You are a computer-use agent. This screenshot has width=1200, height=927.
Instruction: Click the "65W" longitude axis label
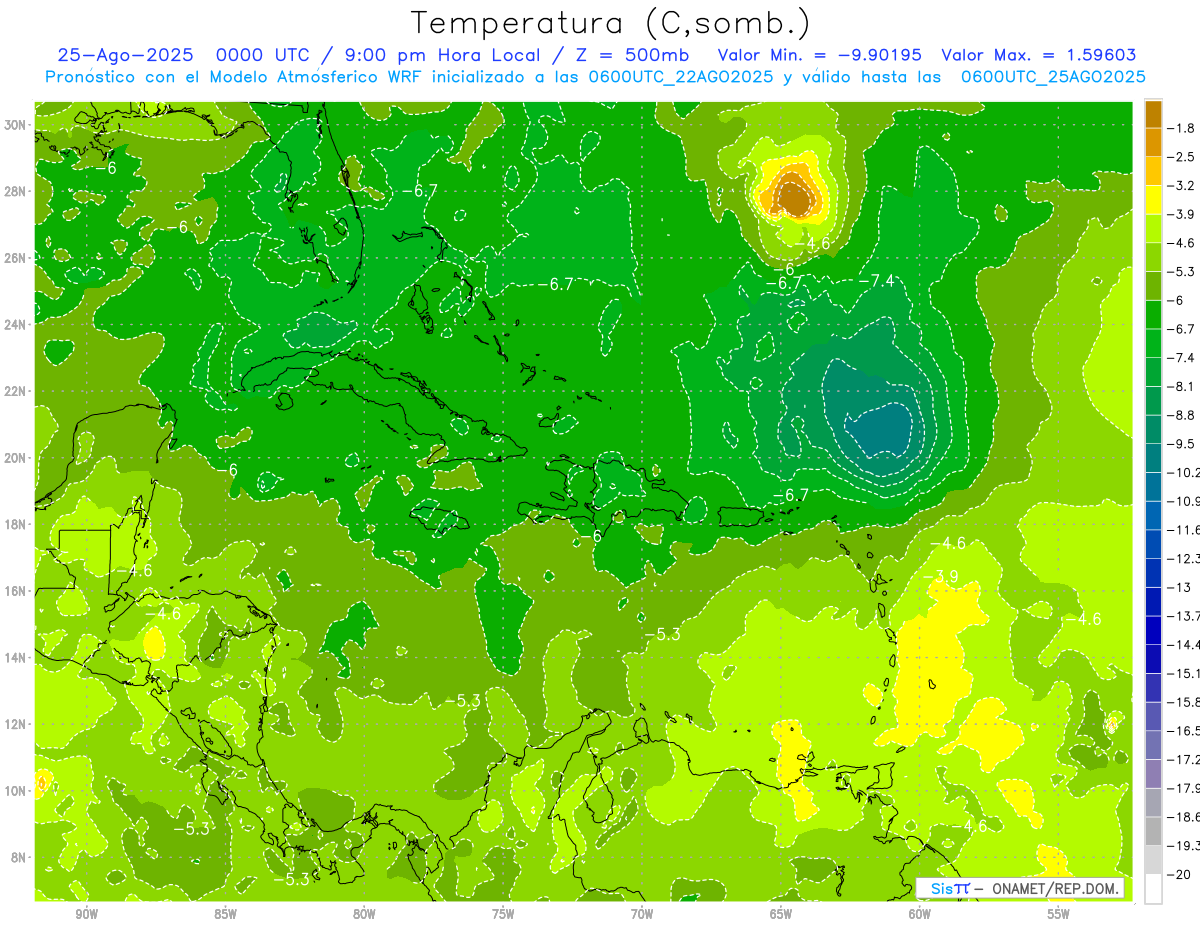coord(781,914)
